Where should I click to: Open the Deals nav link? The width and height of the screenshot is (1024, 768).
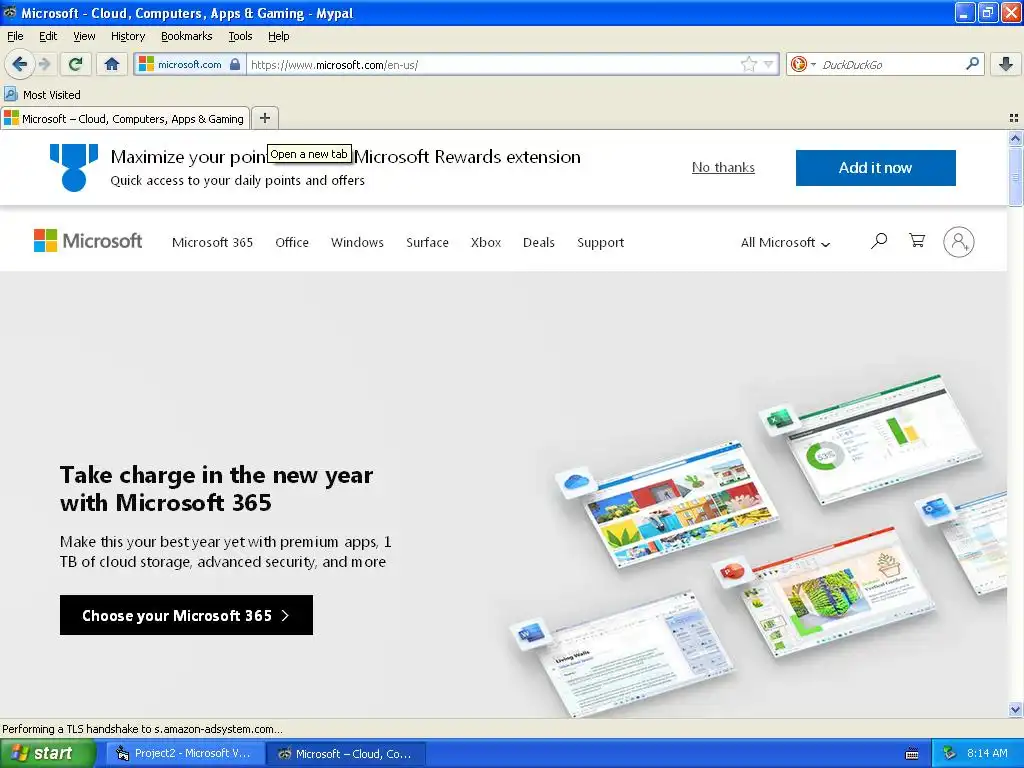click(x=539, y=242)
